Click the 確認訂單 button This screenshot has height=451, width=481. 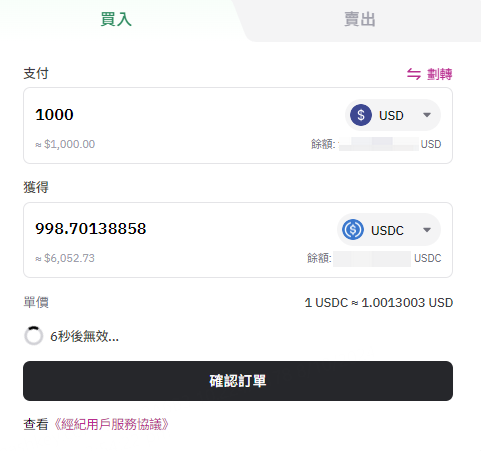click(238, 381)
